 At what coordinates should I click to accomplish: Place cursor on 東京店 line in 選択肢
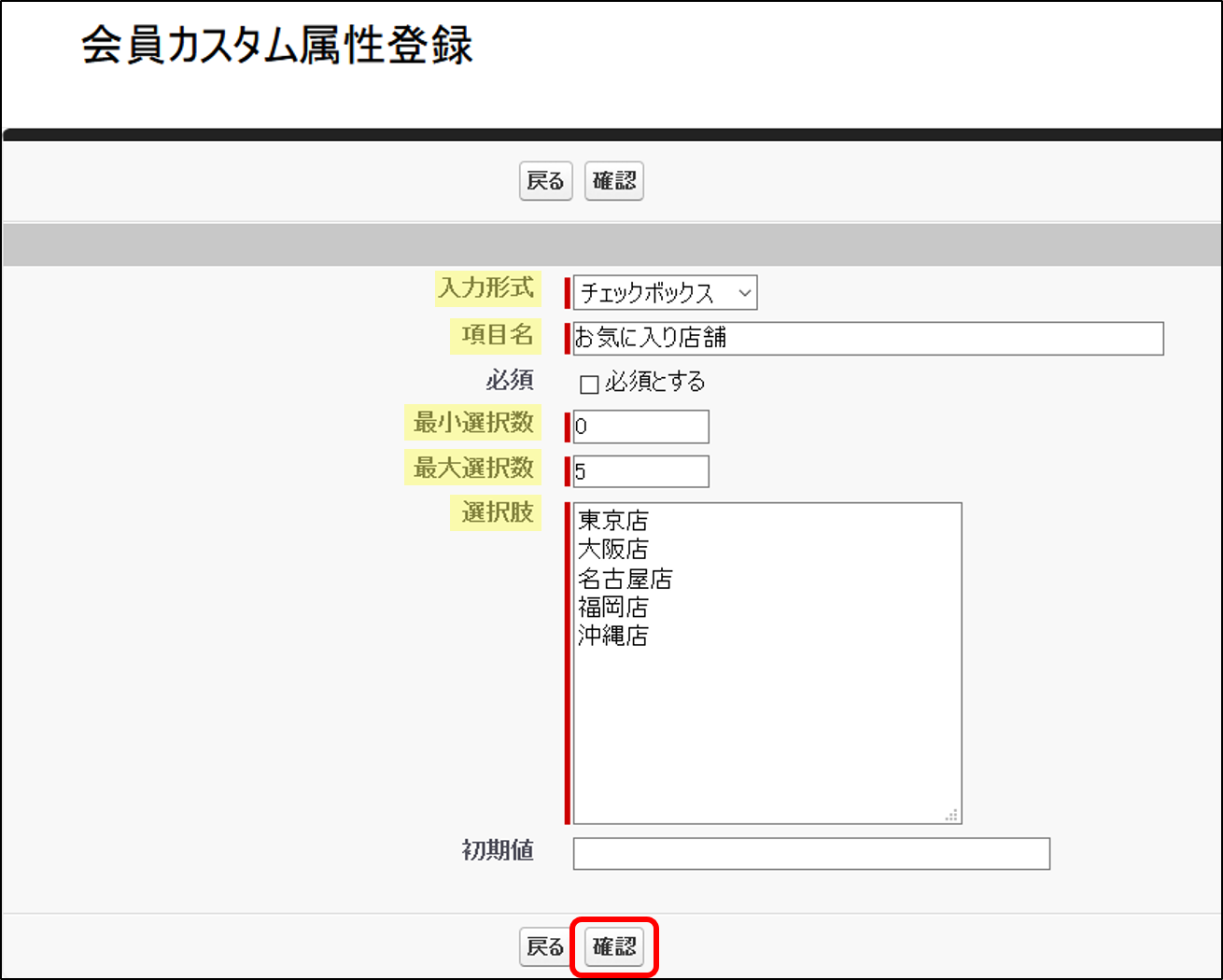[613, 521]
